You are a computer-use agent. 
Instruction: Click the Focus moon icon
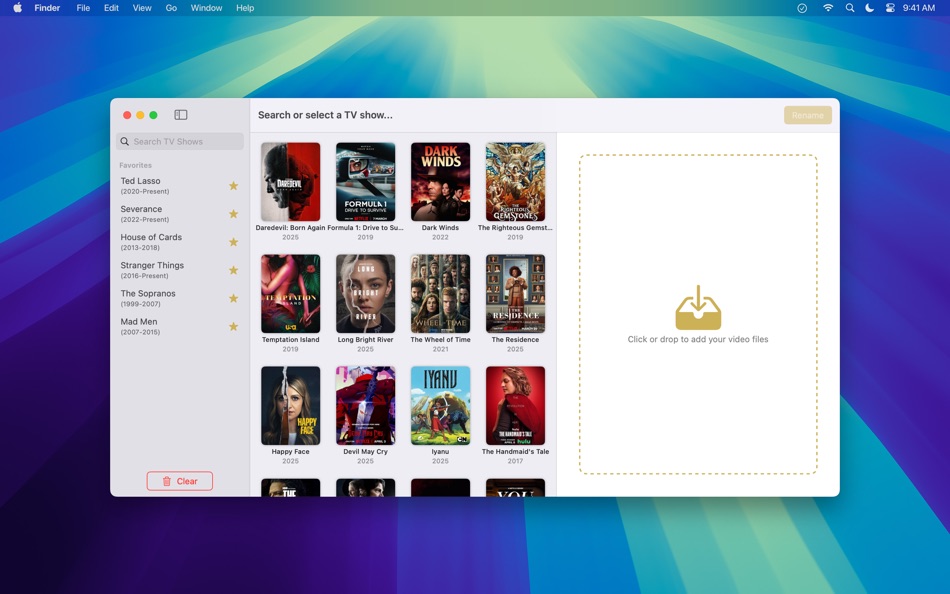[x=869, y=8]
